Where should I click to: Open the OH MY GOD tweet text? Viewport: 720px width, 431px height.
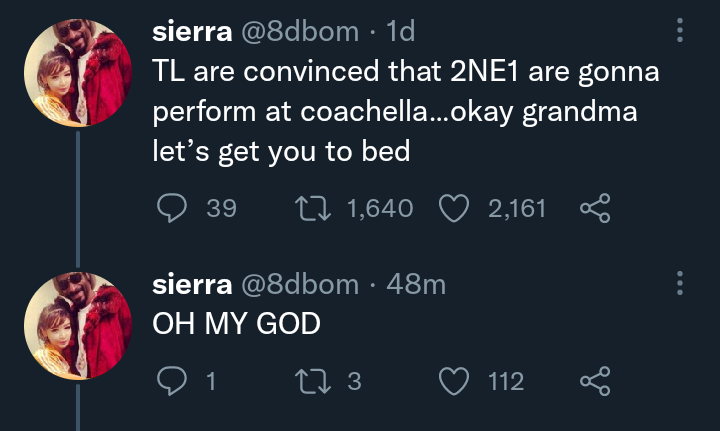click(x=236, y=325)
